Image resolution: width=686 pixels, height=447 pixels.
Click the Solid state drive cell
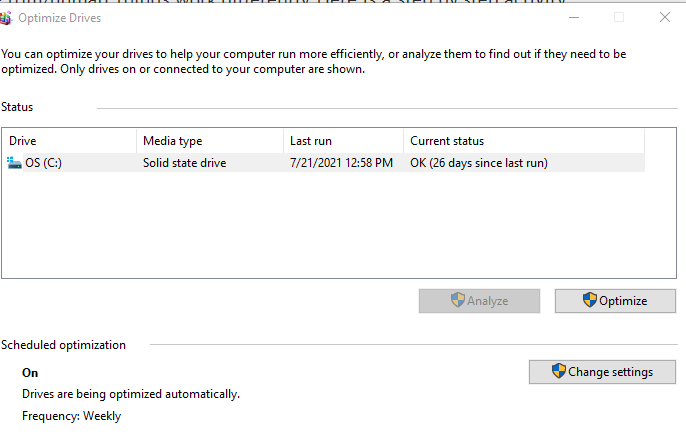[184, 163]
